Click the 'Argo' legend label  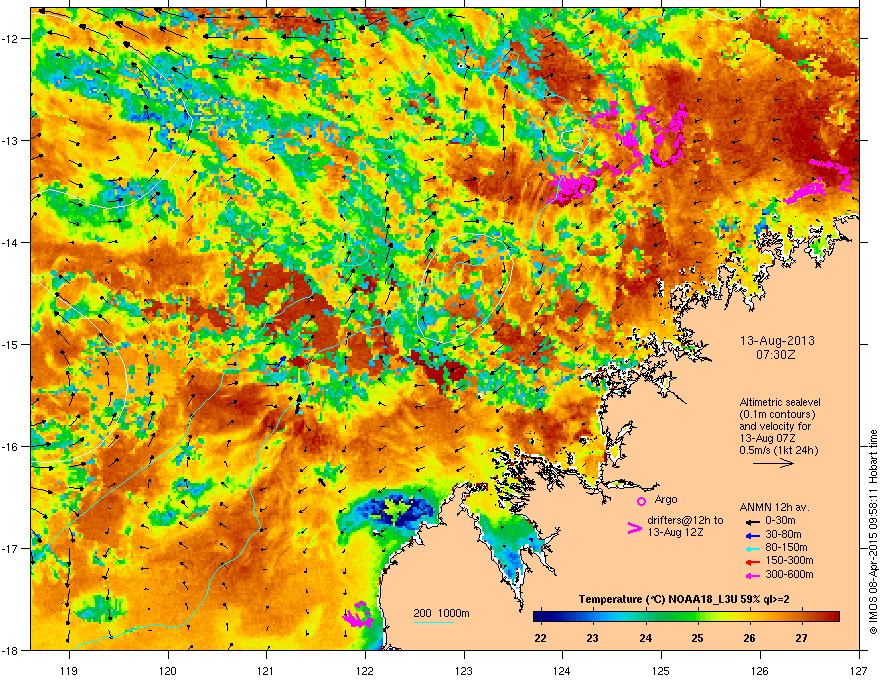click(x=666, y=499)
